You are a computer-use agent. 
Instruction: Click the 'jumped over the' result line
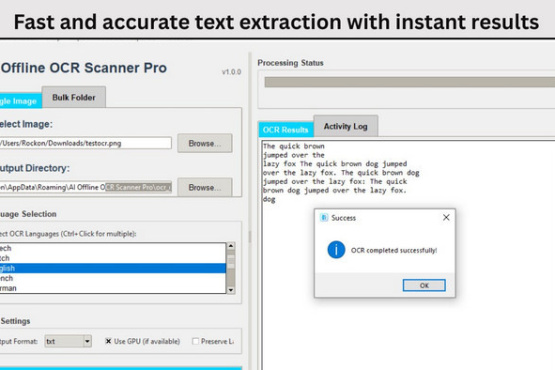pyautogui.click(x=294, y=155)
